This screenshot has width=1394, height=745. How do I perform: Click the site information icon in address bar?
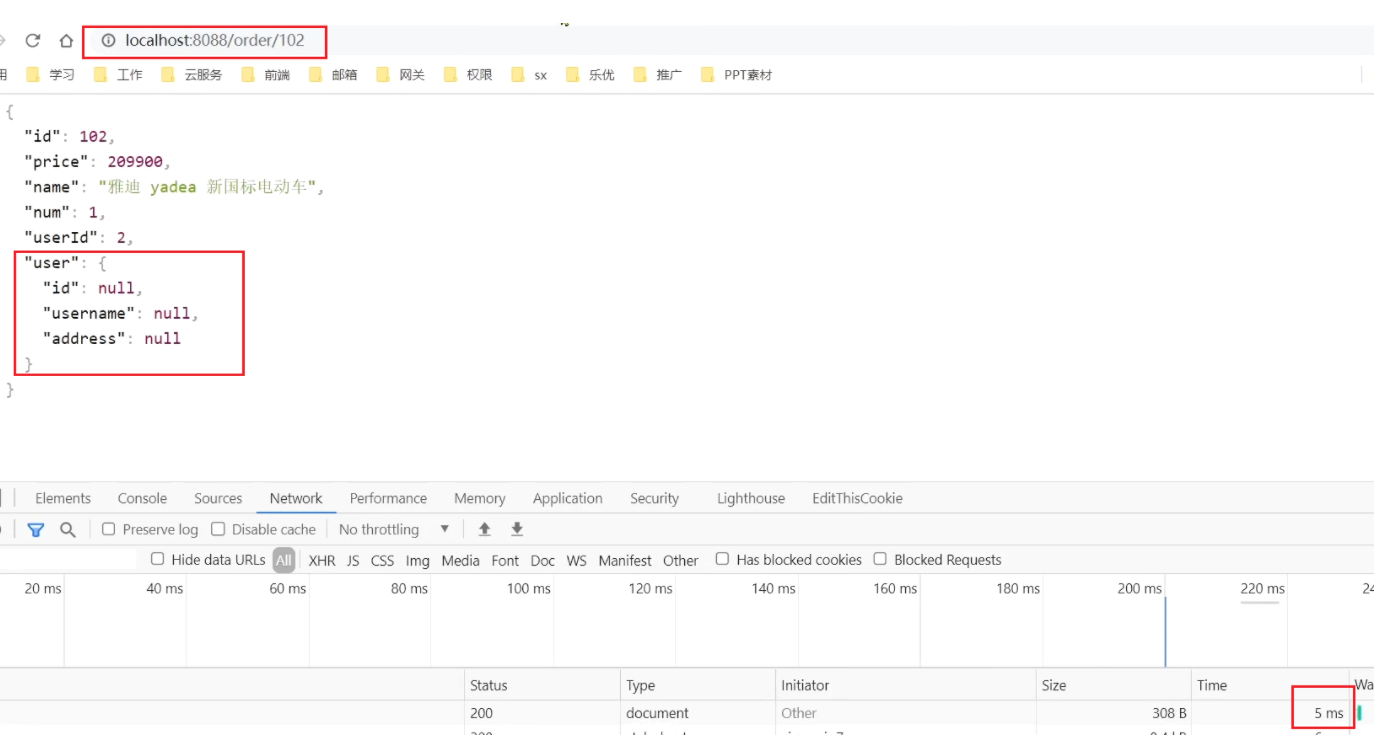[108, 41]
